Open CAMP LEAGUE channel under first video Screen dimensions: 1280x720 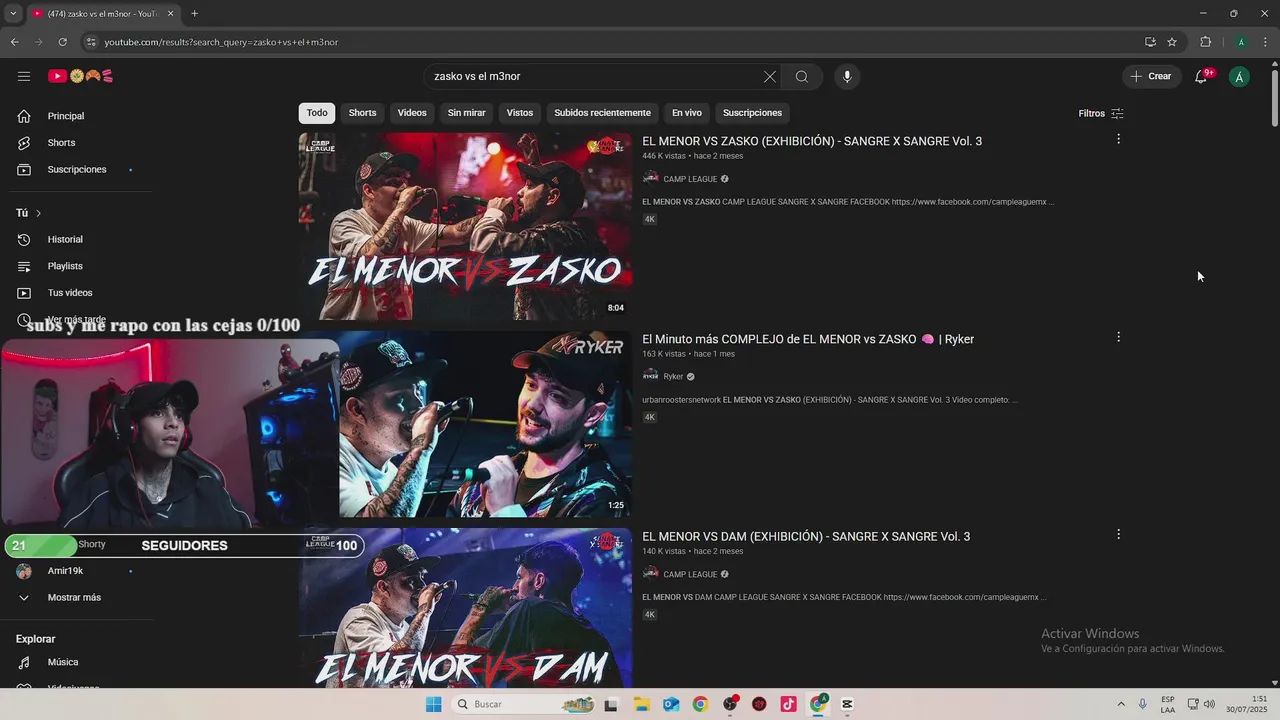click(690, 179)
